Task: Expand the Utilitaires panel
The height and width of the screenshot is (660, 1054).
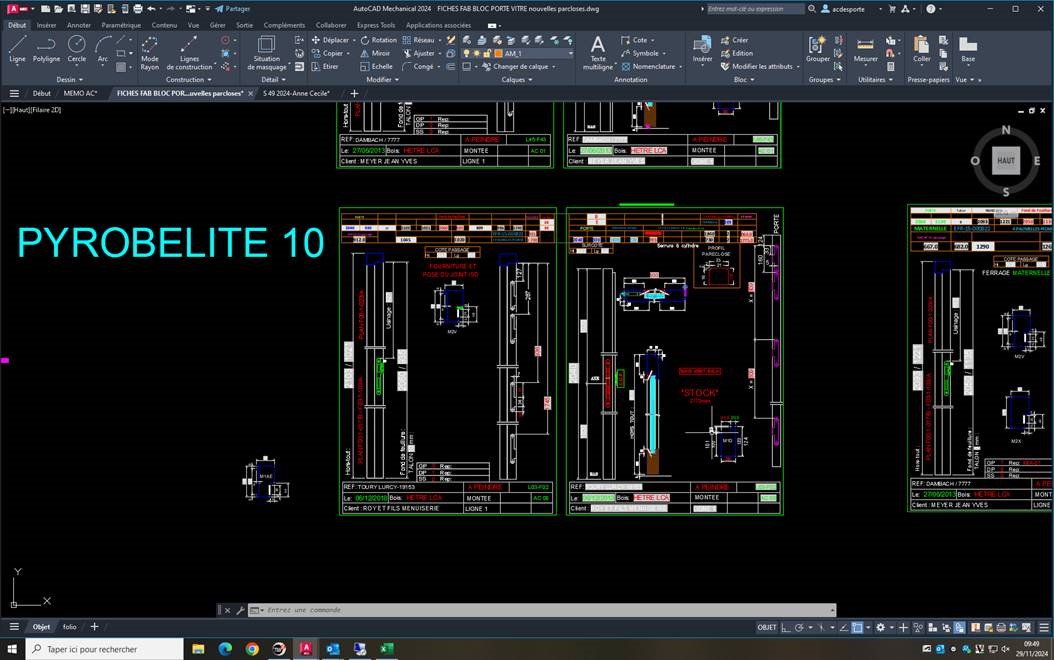Action: 875,79
